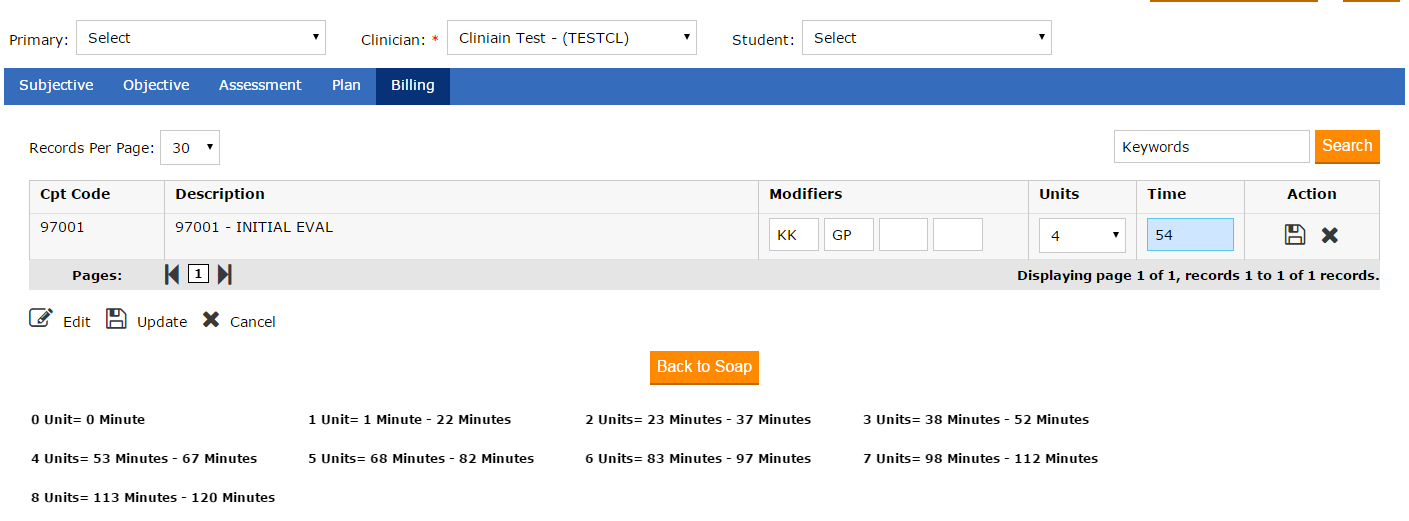The height and width of the screenshot is (521, 1409).
Task: Change the Records Per Page dropdown
Action: [189, 148]
